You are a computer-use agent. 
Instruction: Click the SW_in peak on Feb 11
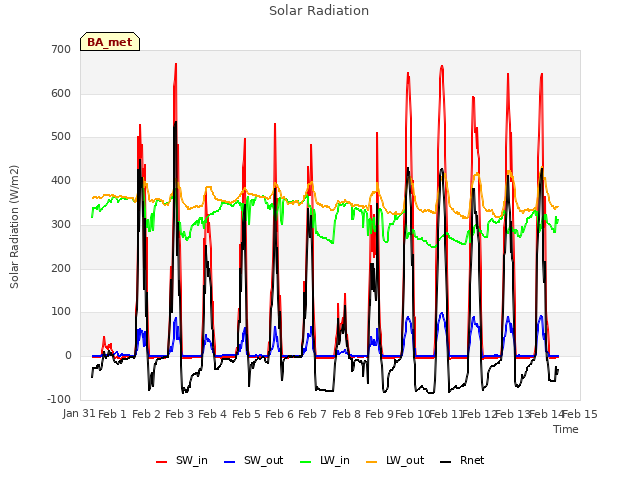(442, 67)
